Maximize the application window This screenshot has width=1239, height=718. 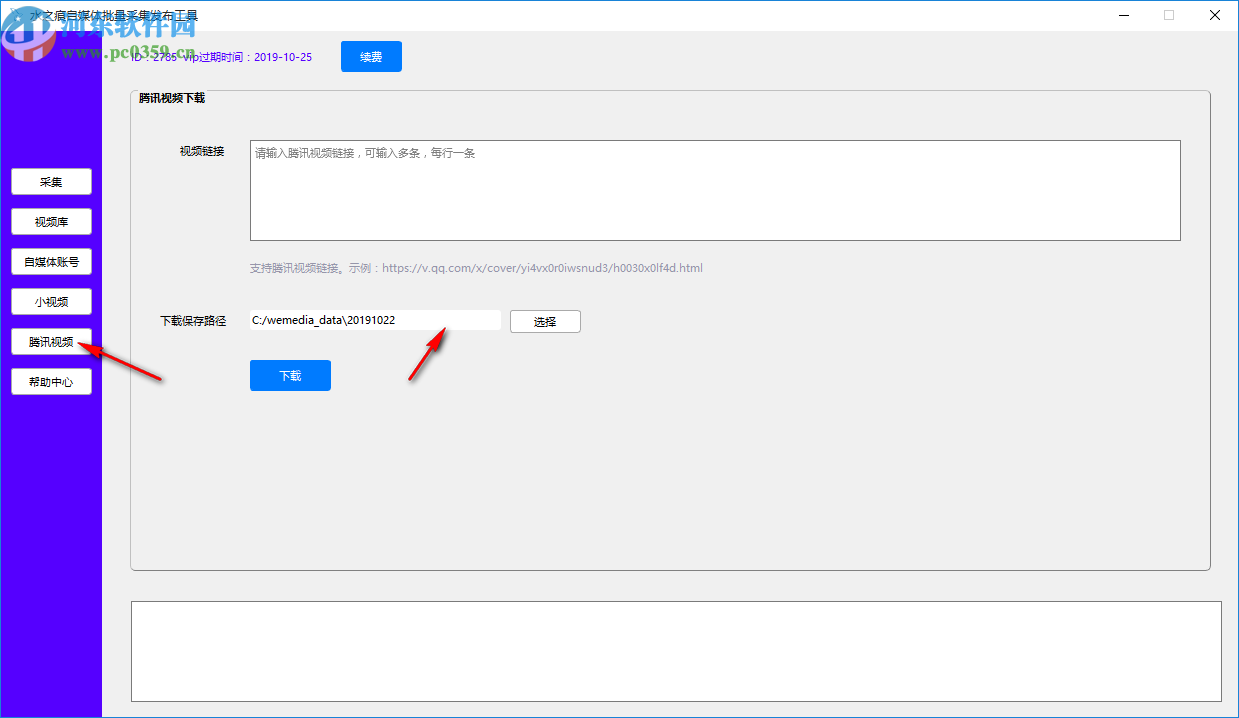click(x=1169, y=15)
